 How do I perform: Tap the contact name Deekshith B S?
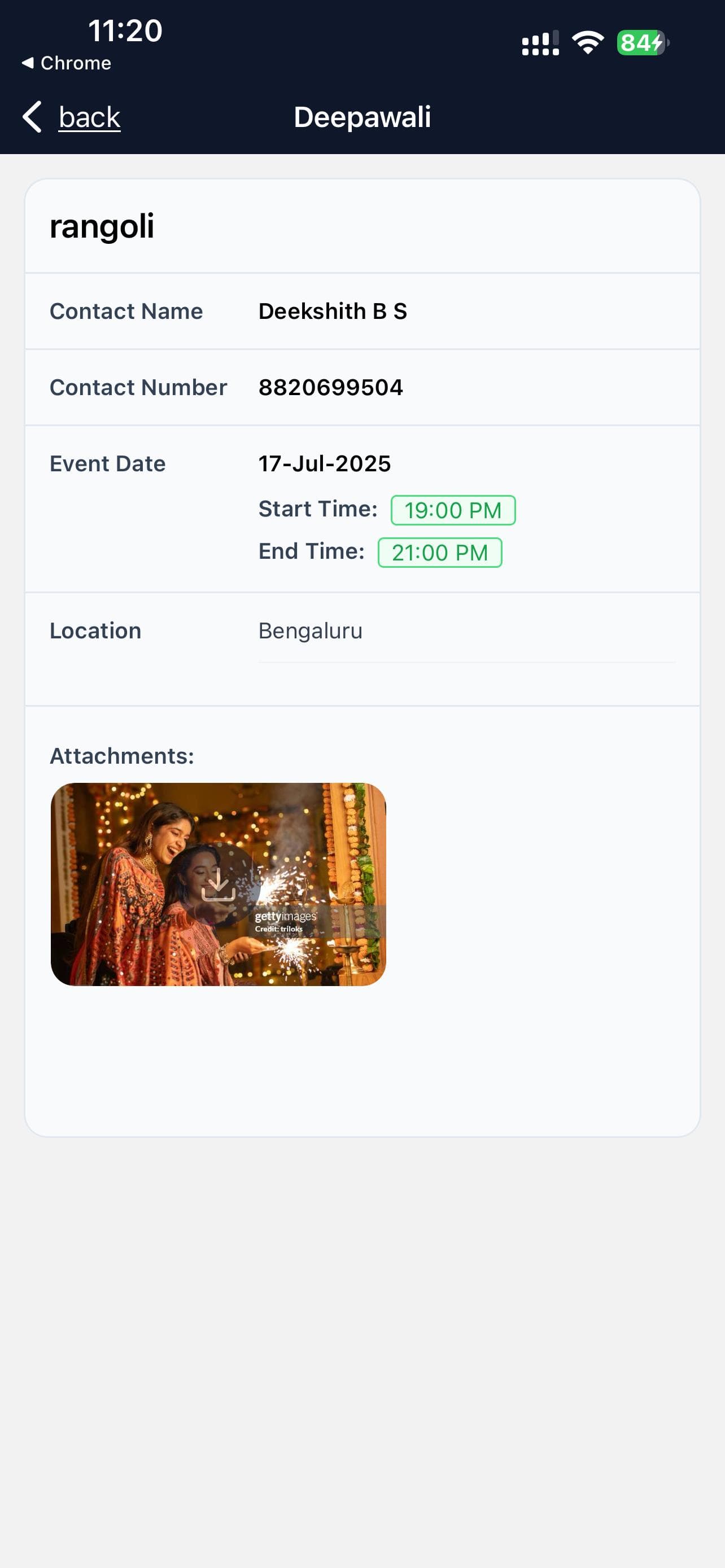pos(333,311)
